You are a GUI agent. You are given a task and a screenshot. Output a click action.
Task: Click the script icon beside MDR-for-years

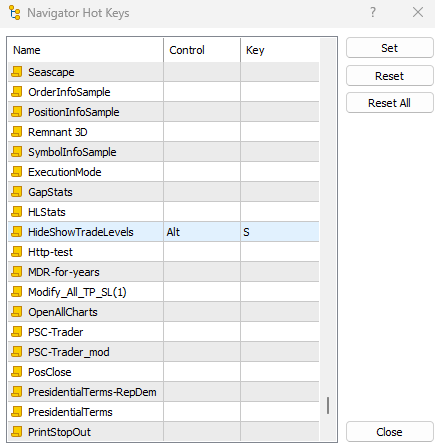(17, 272)
